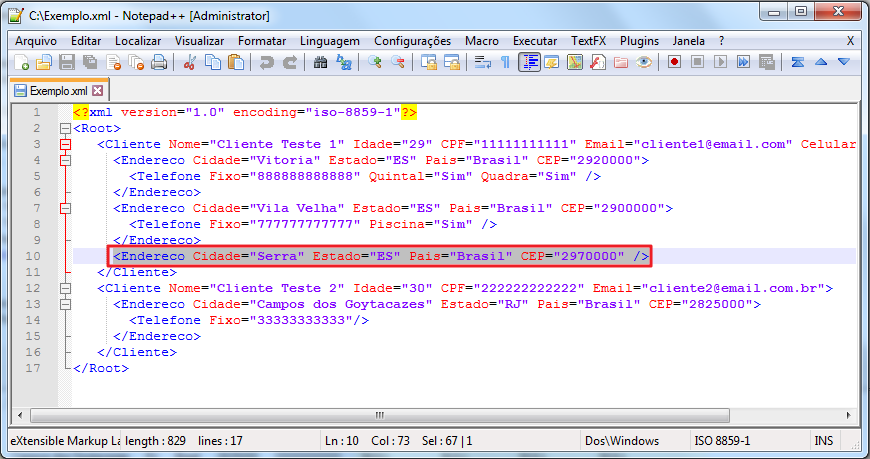Click the Zoom In magnifier icon

tap(375, 62)
